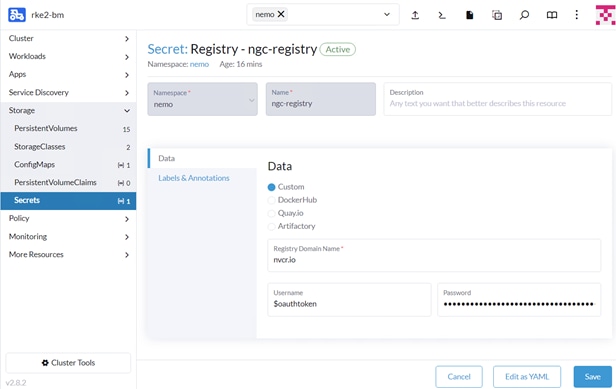Select the Quay.io radio option
Image resolution: width=616 pixels, height=389 pixels.
(271, 213)
